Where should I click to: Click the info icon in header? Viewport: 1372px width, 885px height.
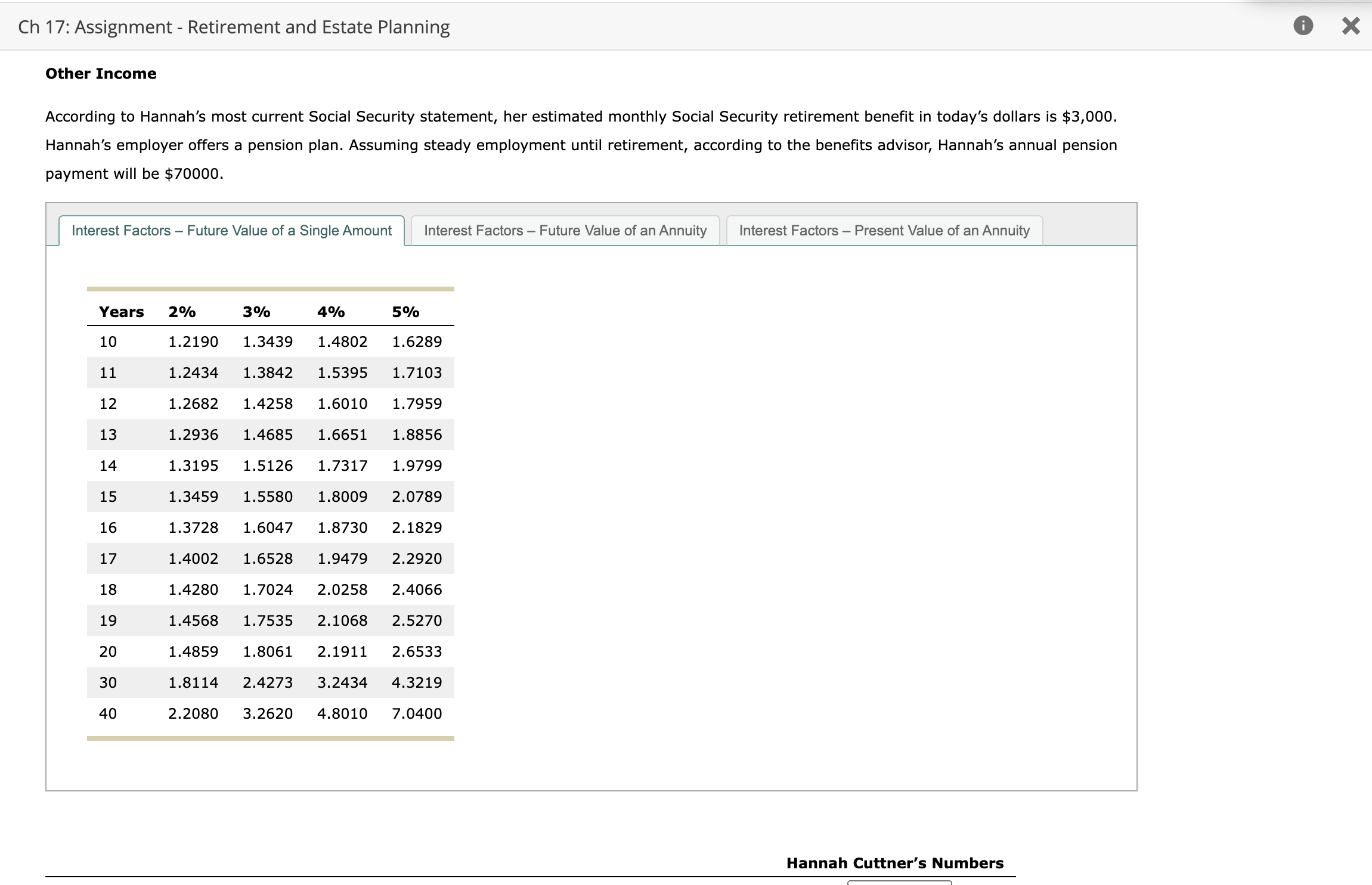[1303, 26]
